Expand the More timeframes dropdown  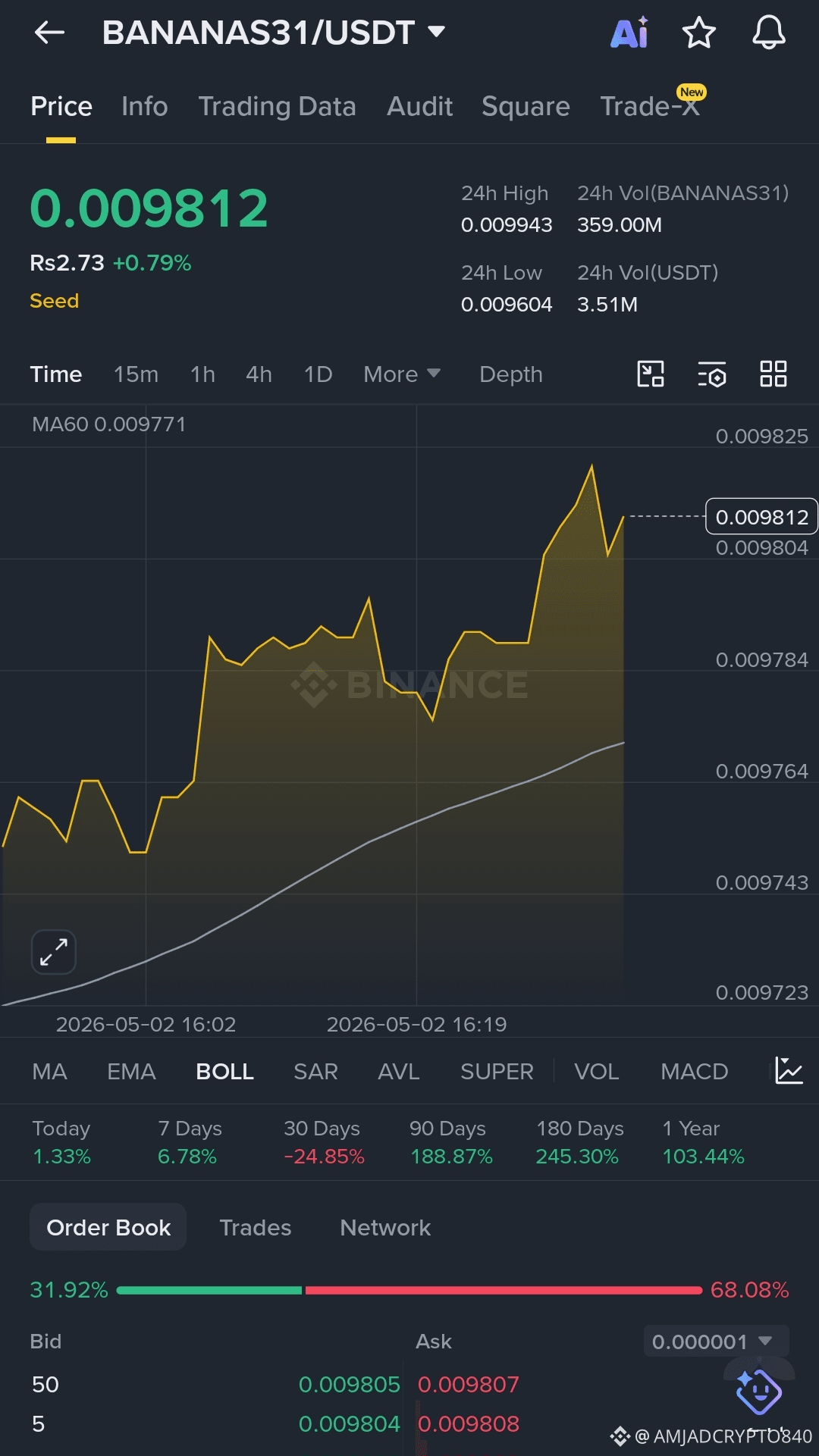(x=402, y=374)
